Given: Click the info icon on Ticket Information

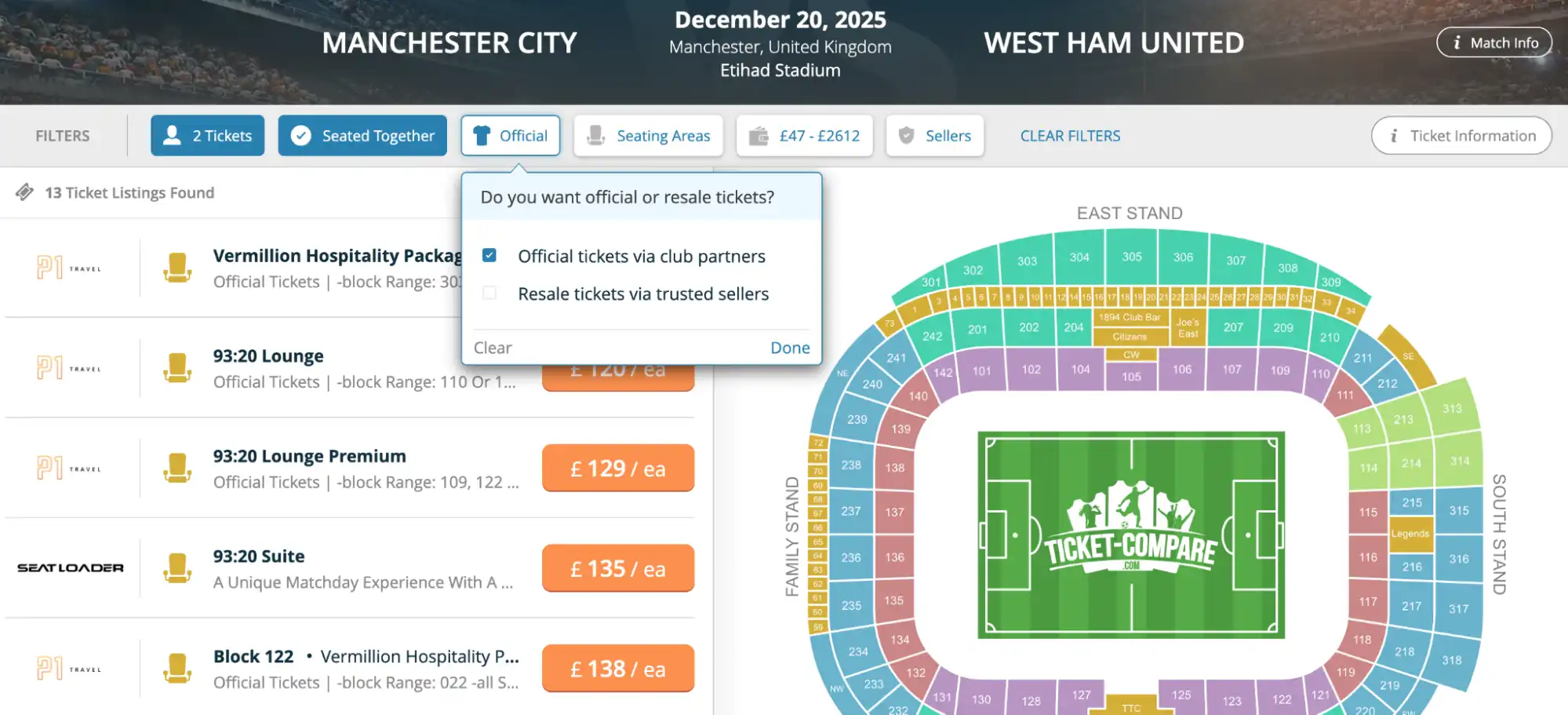Looking at the screenshot, I should point(1393,135).
